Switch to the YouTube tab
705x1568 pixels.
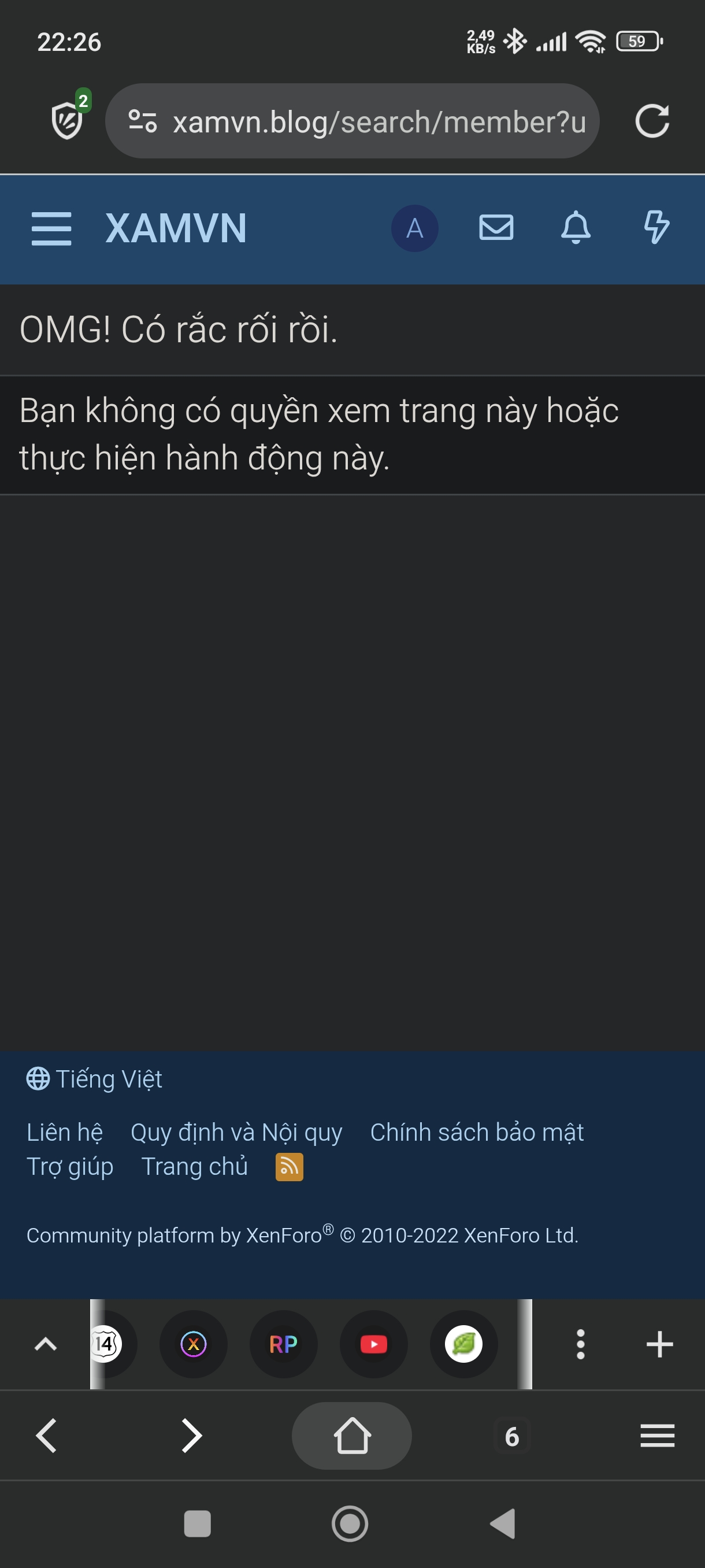coord(373,1344)
